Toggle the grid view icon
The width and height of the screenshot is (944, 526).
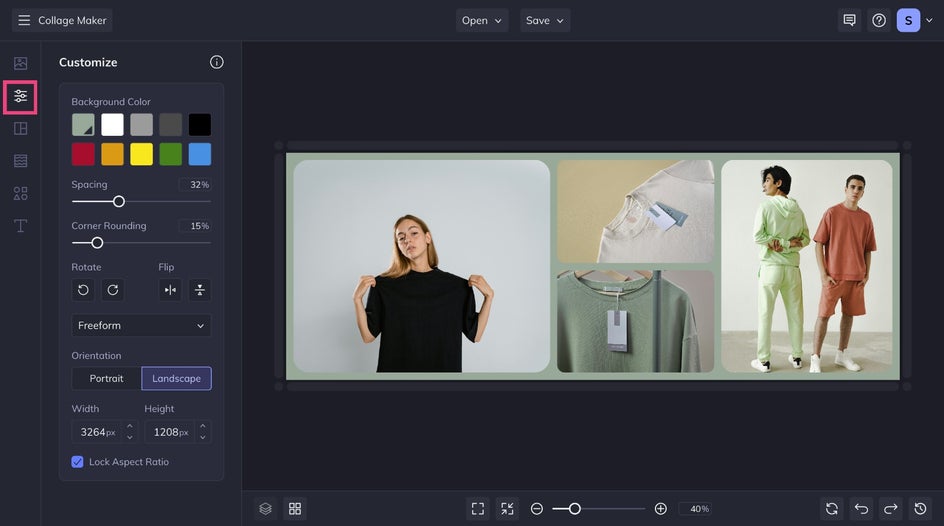tap(295, 509)
